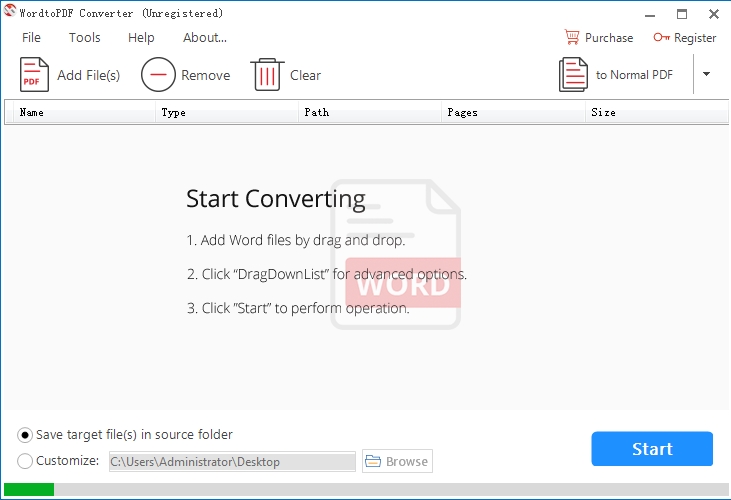The image size is (731, 500).
Task: Click the Add File(s) label
Action: point(89,75)
